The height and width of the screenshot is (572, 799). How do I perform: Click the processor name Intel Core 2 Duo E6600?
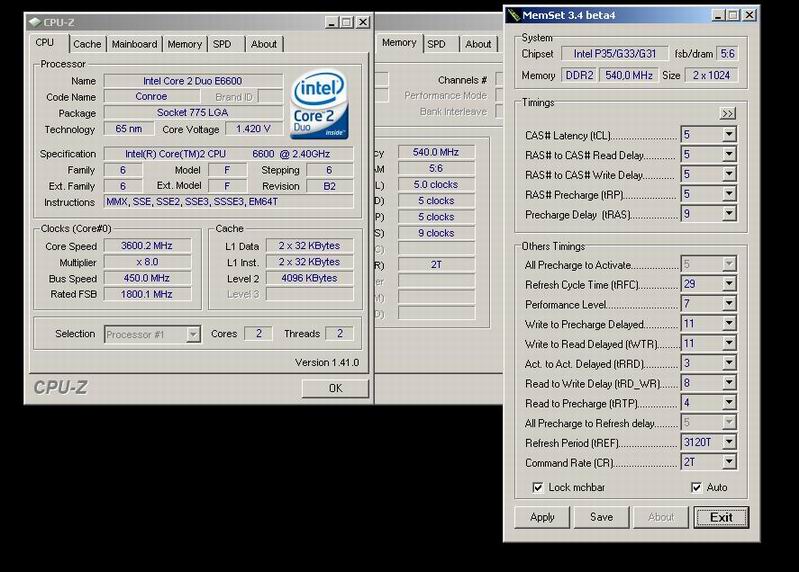(x=193, y=81)
